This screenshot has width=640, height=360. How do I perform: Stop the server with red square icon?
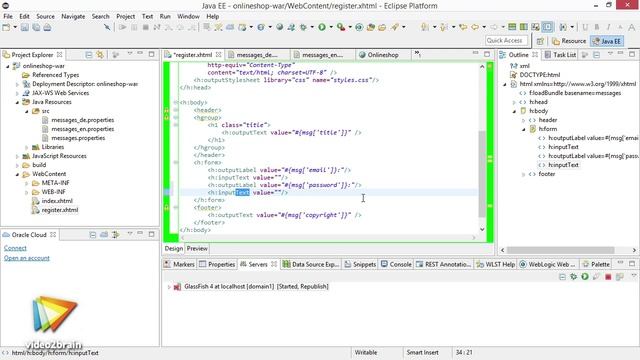608,277
